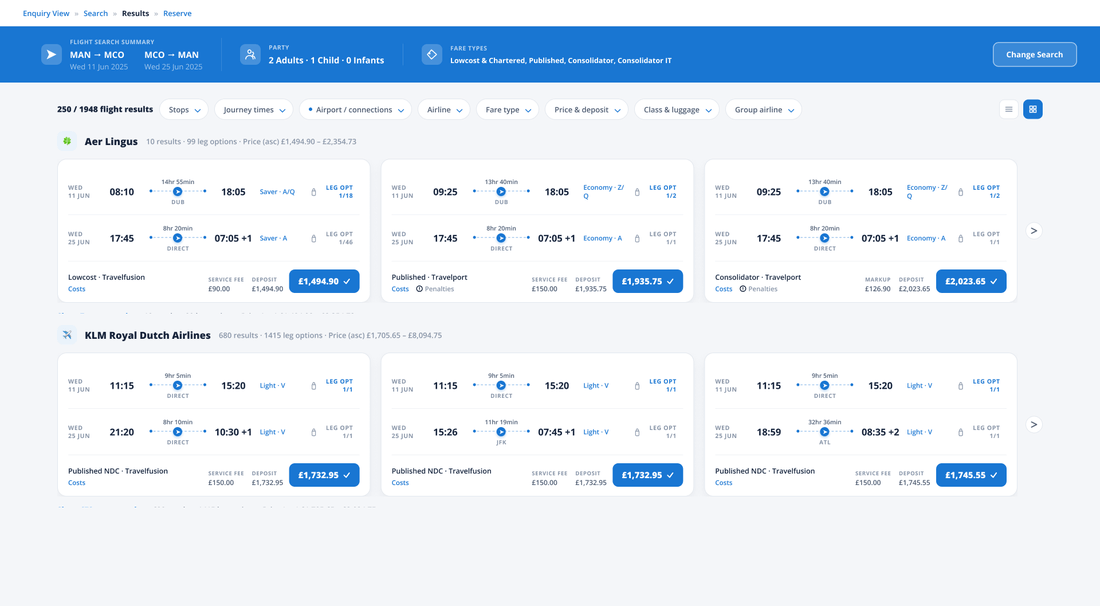Open the Airline filter dropdown
The width and height of the screenshot is (1100, 606).
444,109
